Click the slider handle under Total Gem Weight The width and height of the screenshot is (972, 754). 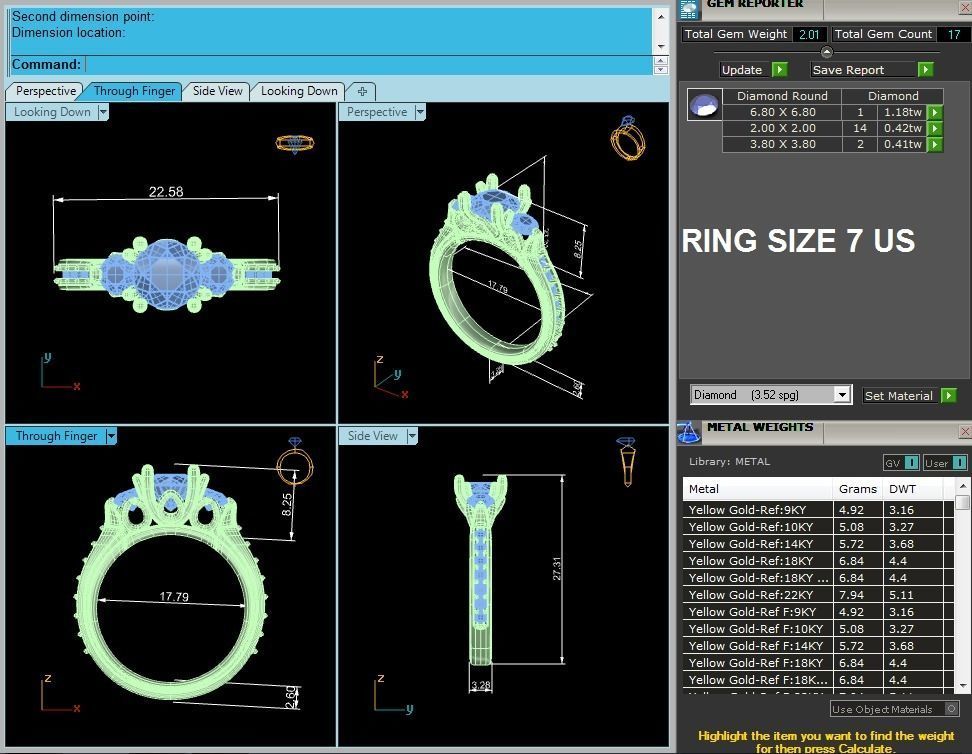[x=826, y=52]
